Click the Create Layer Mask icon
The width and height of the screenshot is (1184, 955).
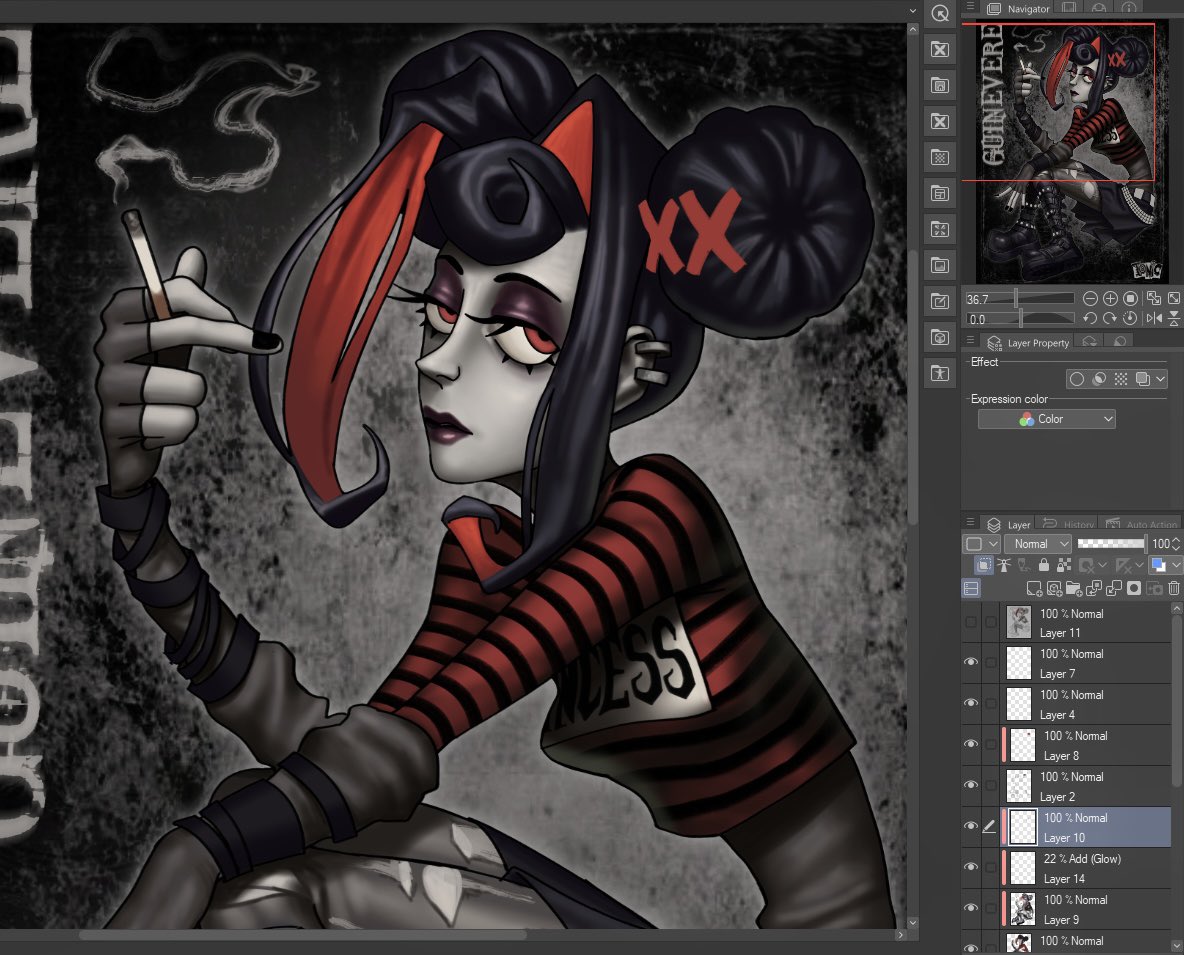[x=1134, y=588]
